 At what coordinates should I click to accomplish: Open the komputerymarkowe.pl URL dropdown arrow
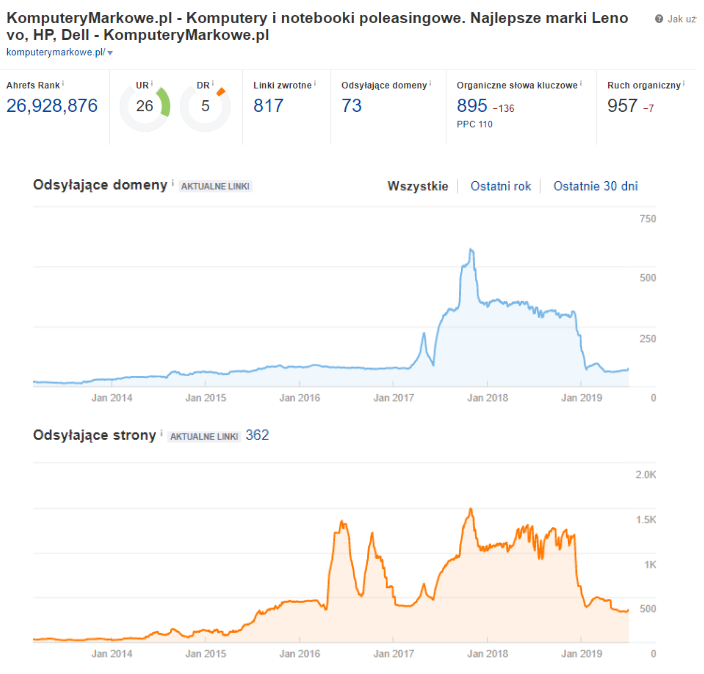click(110, 53)
